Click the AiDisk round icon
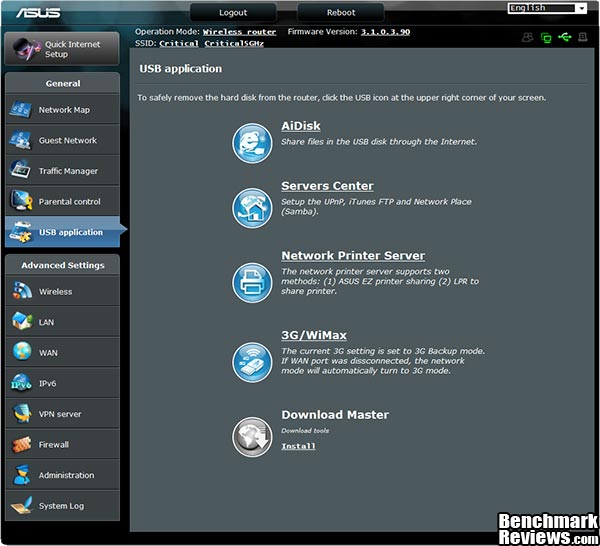Viewport: 600px width, 546px height. pyautogui.click(x=252, y=143)
